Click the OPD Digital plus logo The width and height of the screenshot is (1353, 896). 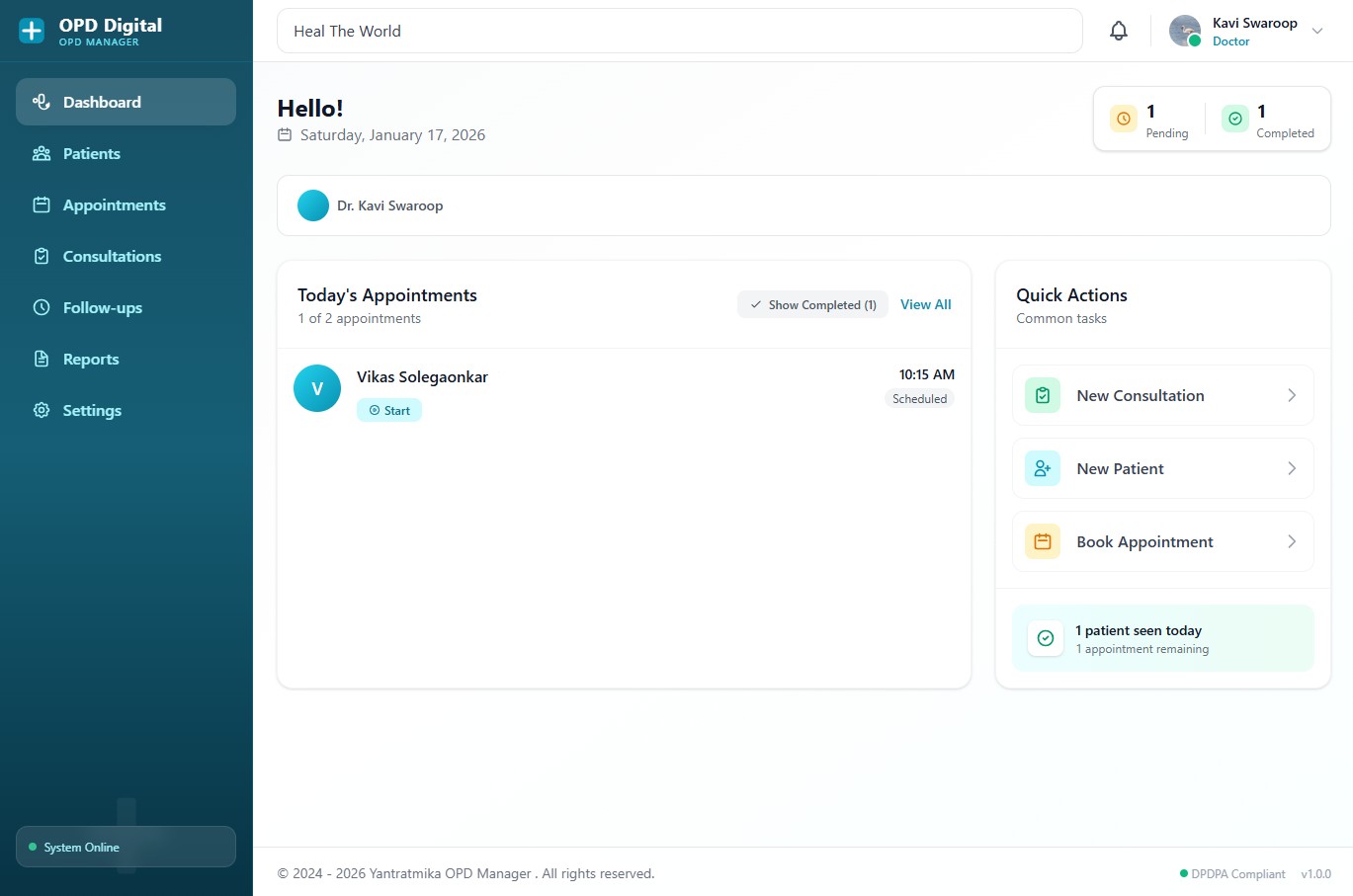pyautogui.click(x=33, y=30)
